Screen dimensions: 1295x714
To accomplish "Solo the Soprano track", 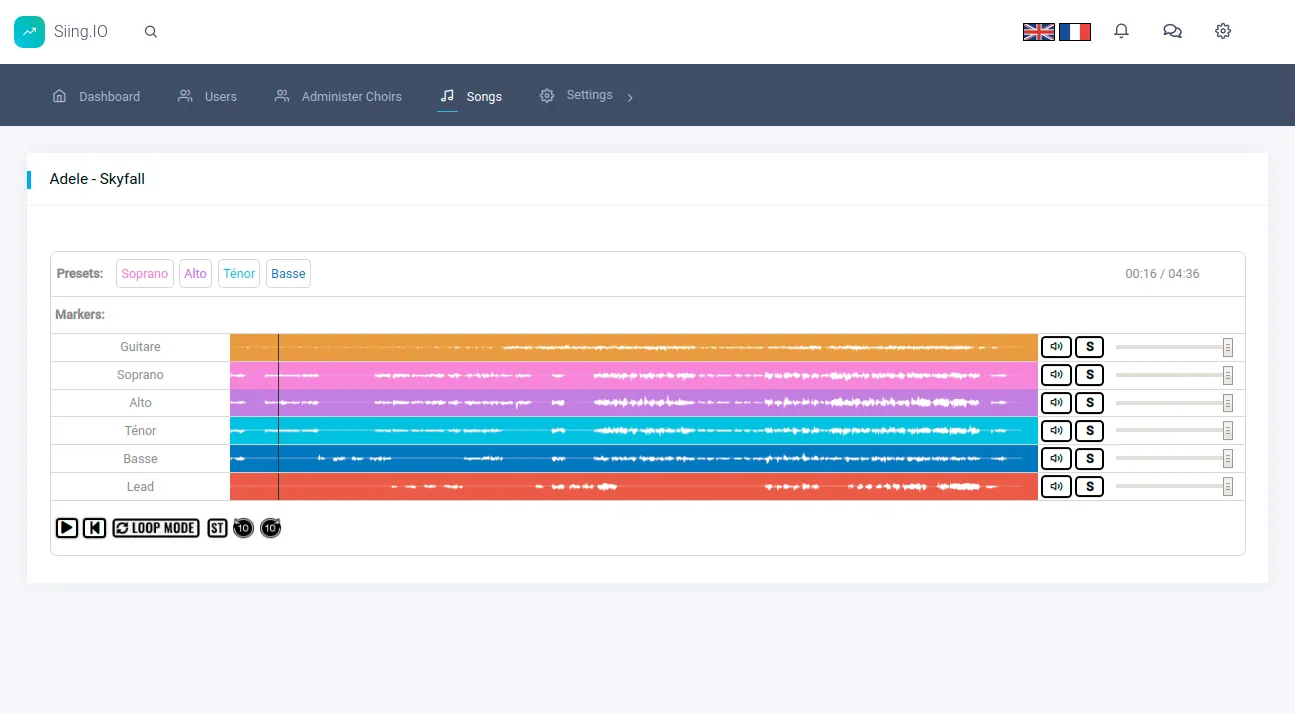I will coord(1089,375).
